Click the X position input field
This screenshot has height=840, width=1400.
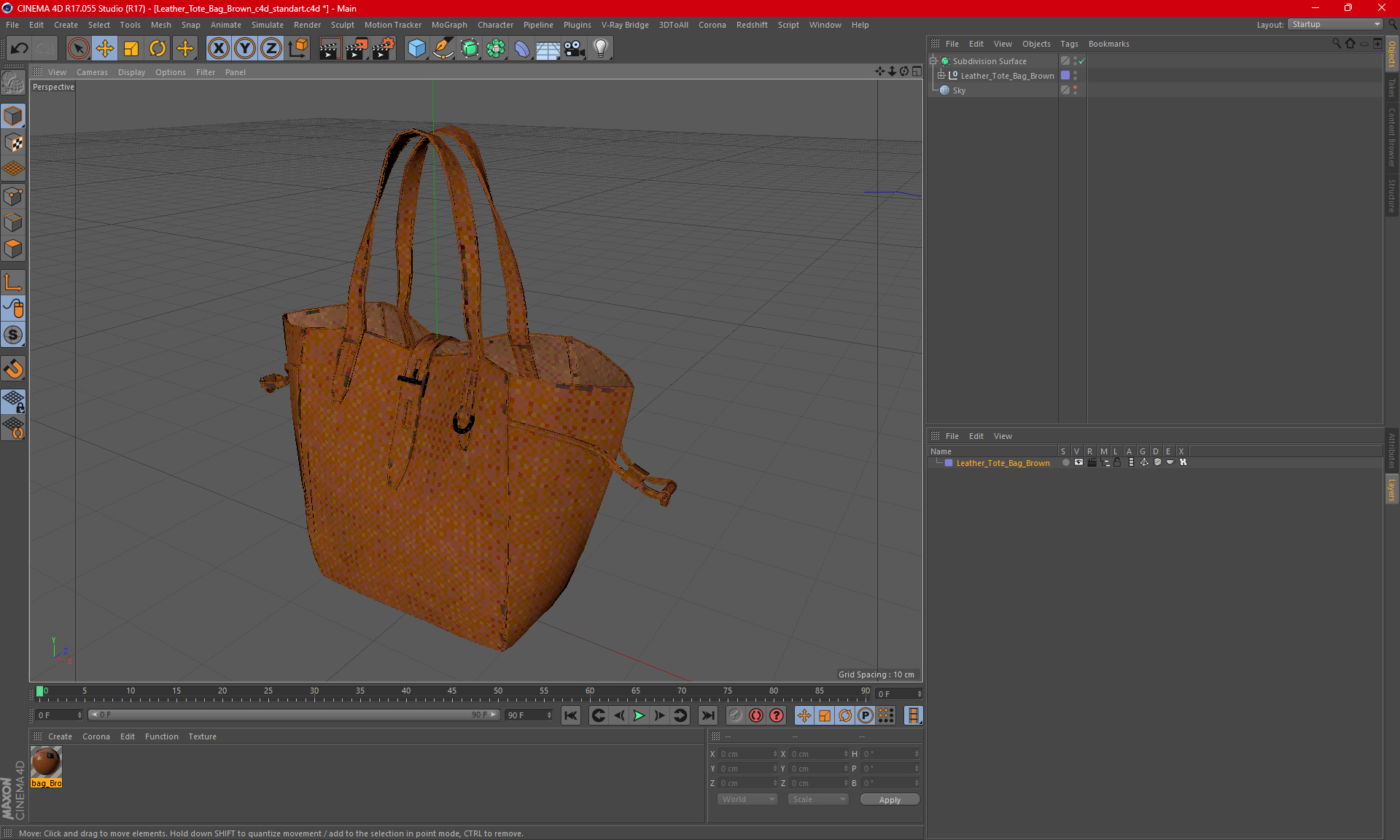[x=748, y=754]
